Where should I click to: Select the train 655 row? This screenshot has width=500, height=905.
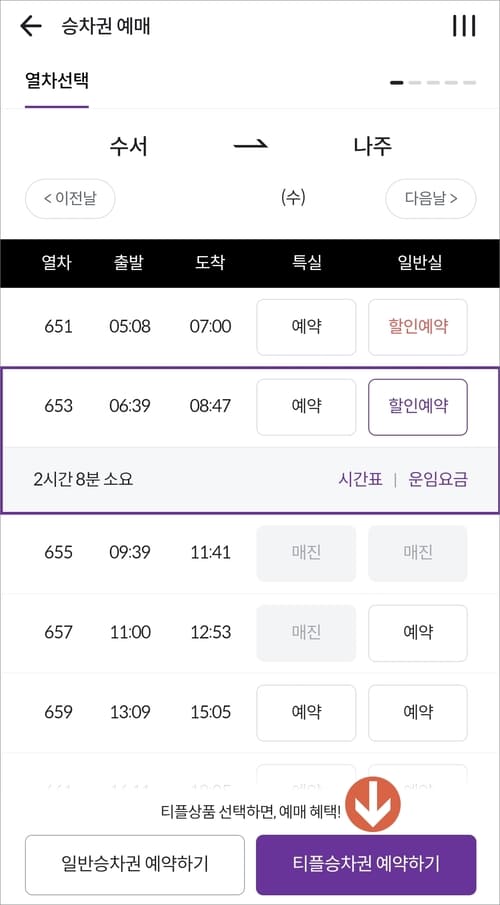(250, 553)
